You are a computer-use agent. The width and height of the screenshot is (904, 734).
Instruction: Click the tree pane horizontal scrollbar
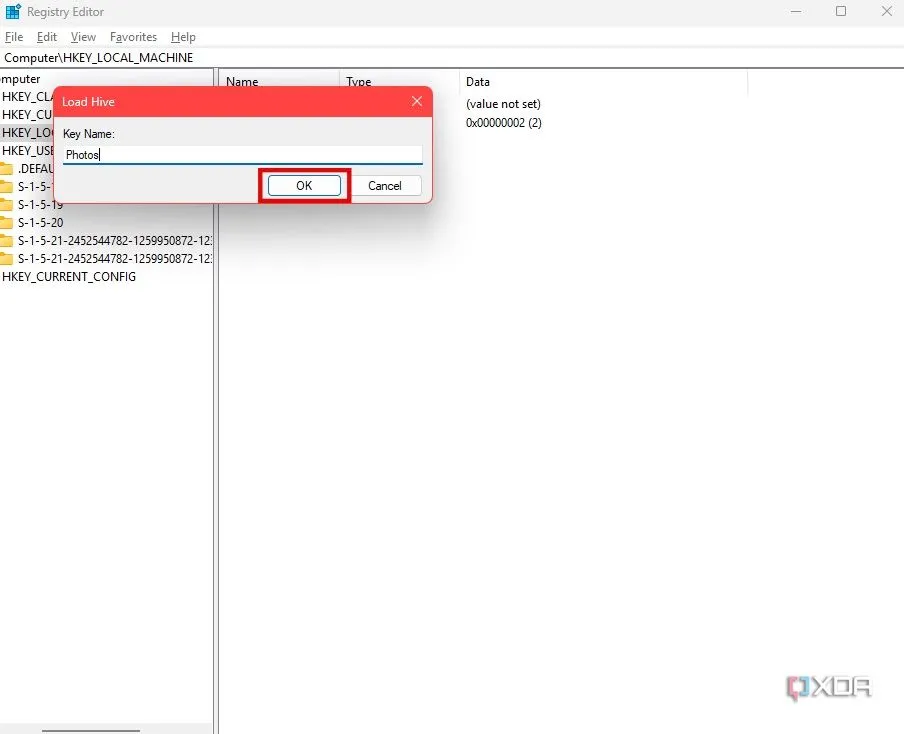pyautogui.click(x=91, y=730)
